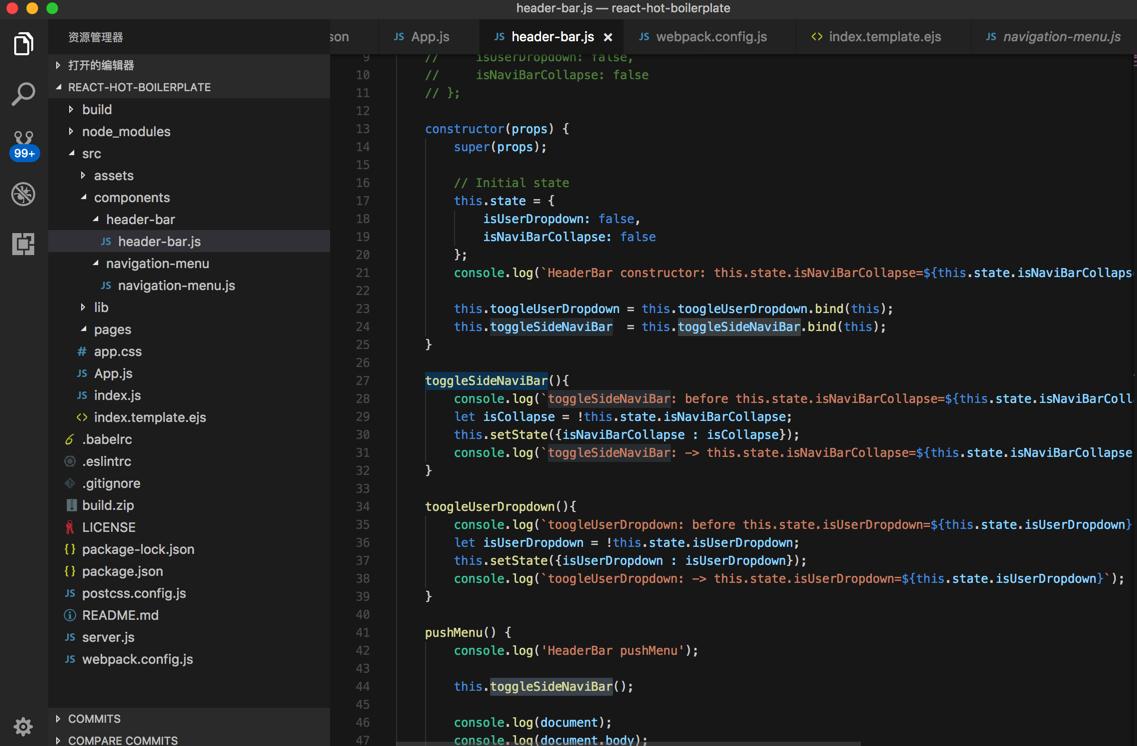Open the Debug view icon

23,194
